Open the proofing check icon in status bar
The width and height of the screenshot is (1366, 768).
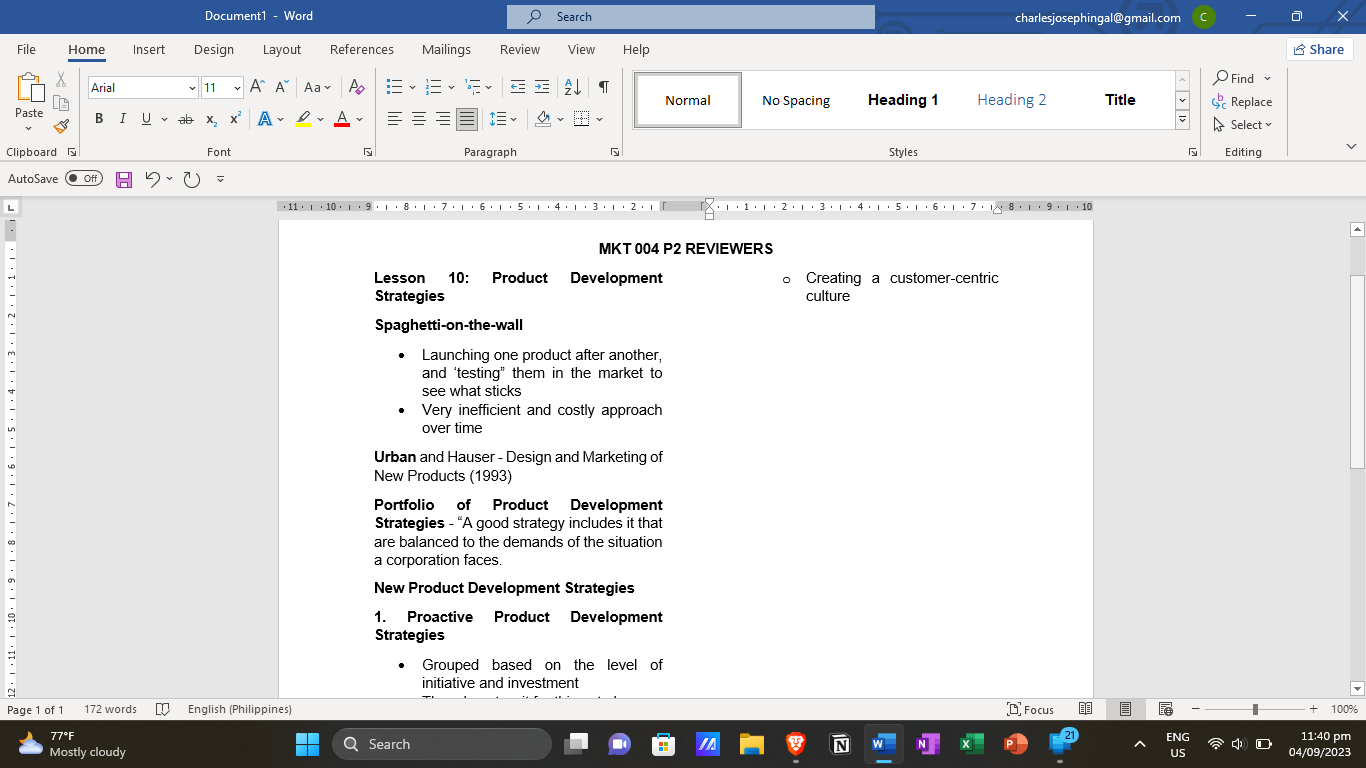163,709
